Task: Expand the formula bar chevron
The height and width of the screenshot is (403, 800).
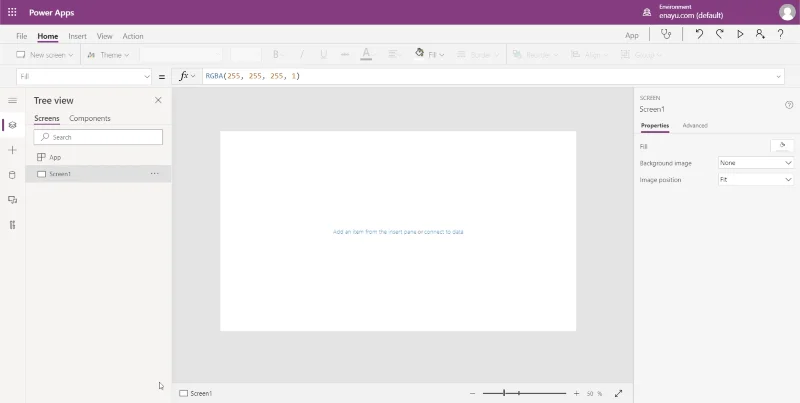Action: (x=779, y=77)
